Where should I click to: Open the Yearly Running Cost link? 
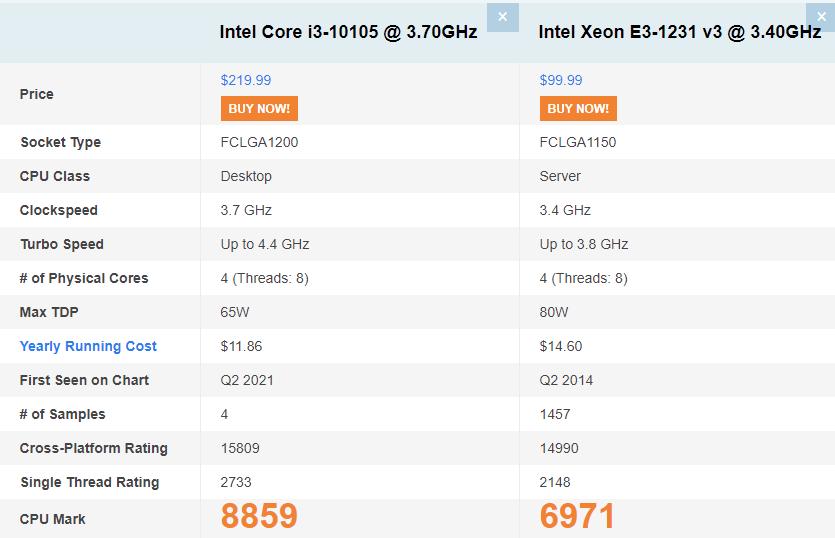(x=88, y=346)
